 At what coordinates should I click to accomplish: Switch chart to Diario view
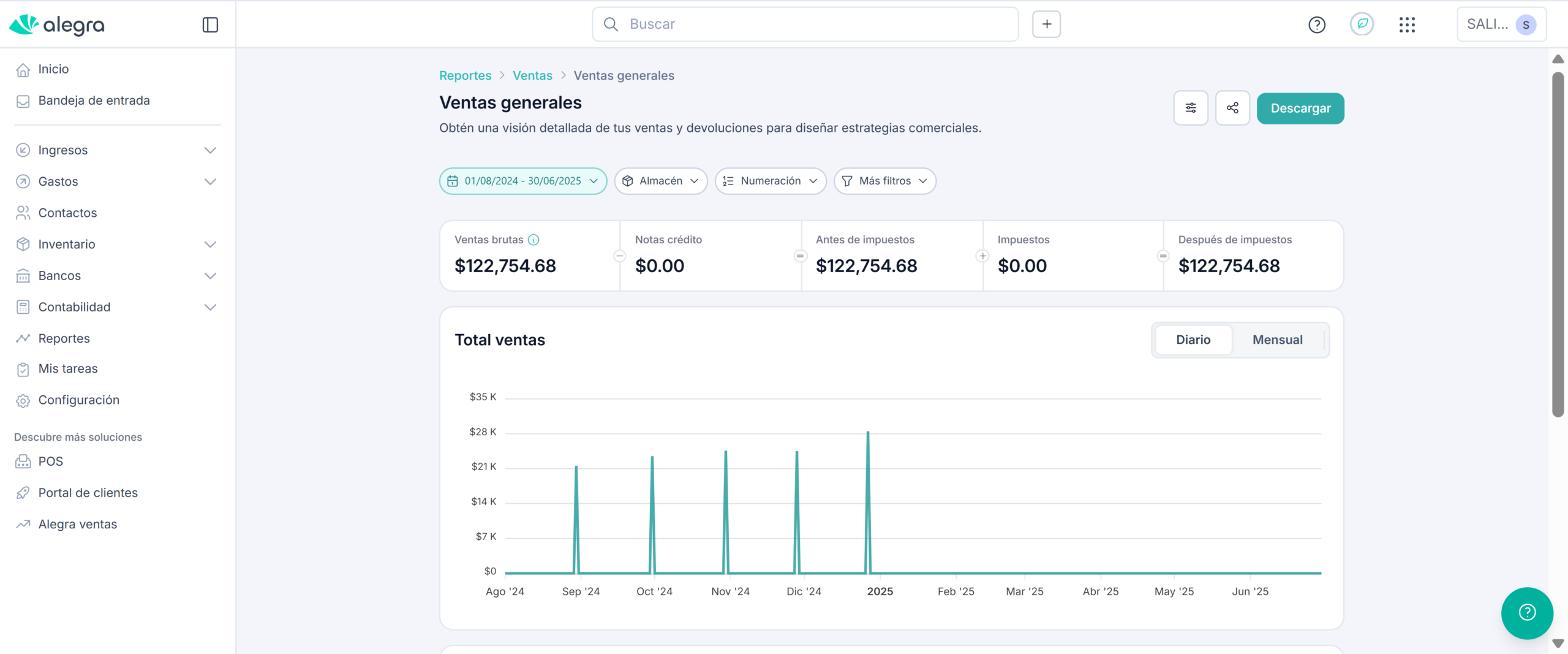(x=1193, y=340)
